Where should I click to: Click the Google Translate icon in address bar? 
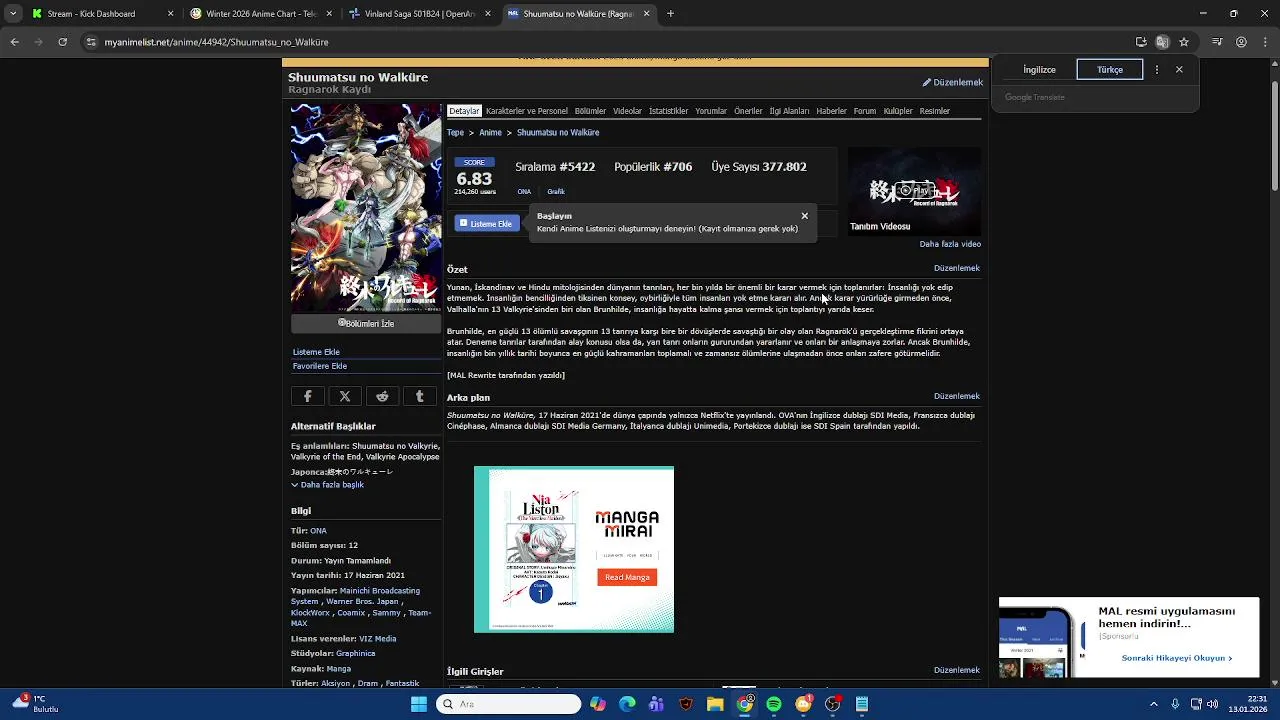[x=1162, y=42]
